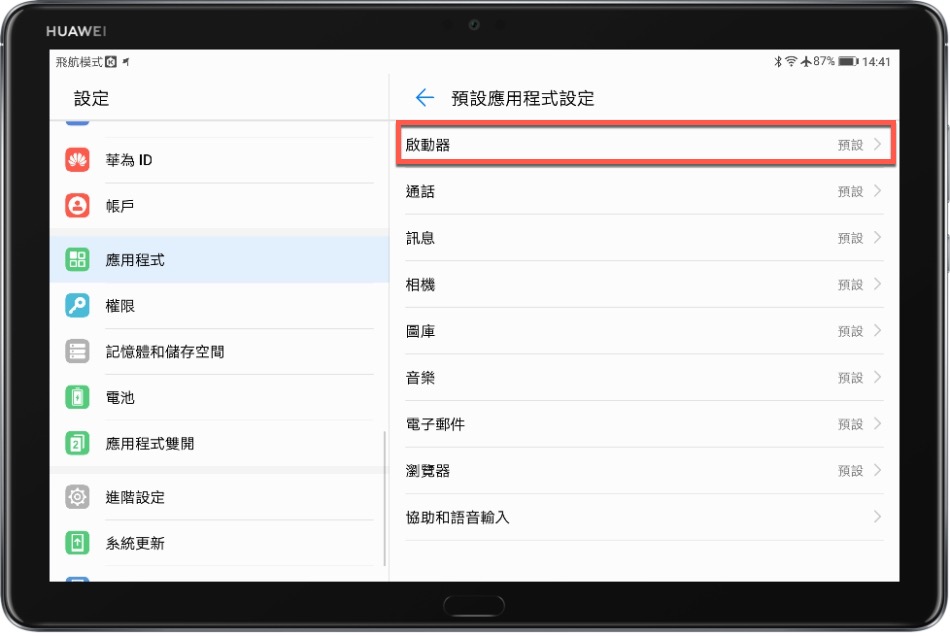Select 記憶體和儲存空間 in sidebar

(x=219, y=352)
